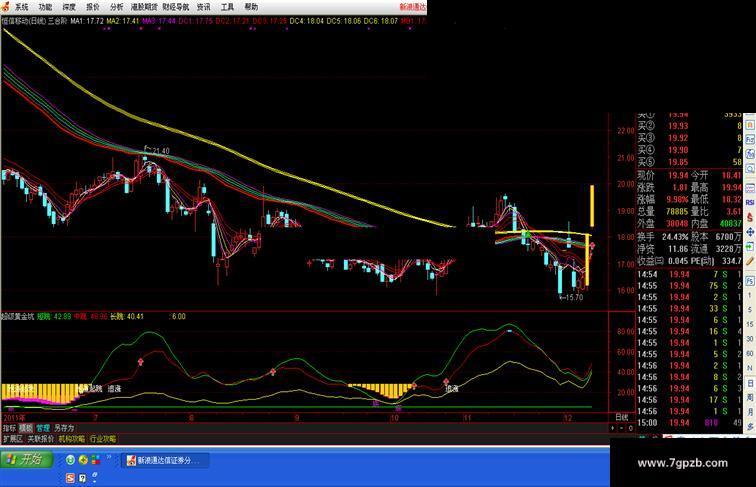Switch to 5-minute period in sidebar
Image resolution: width=756 pixels, height=487 pixels.
[750, 310]
